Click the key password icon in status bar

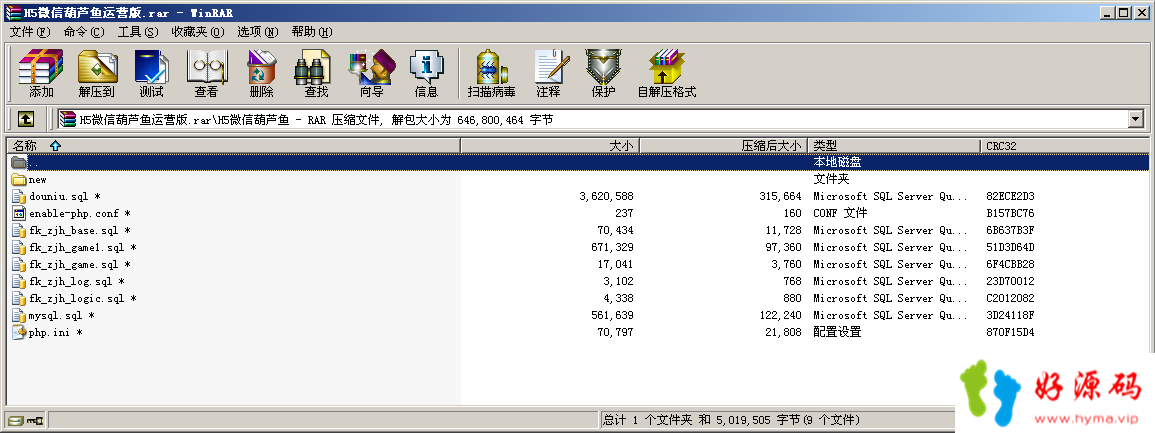click(35, 421)
